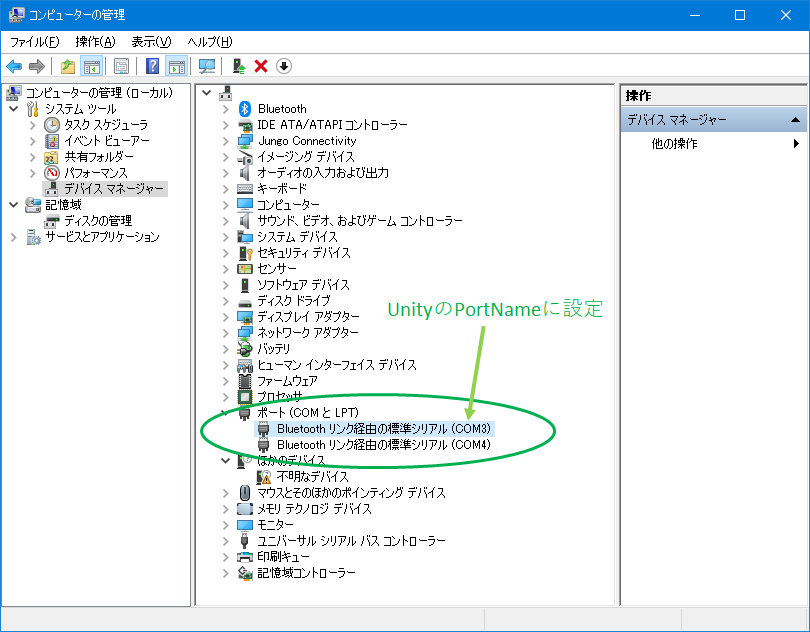Open the 表示(V) menu
Image resolution: width=810 pixels, height=632 pixels.
point(151,42)
